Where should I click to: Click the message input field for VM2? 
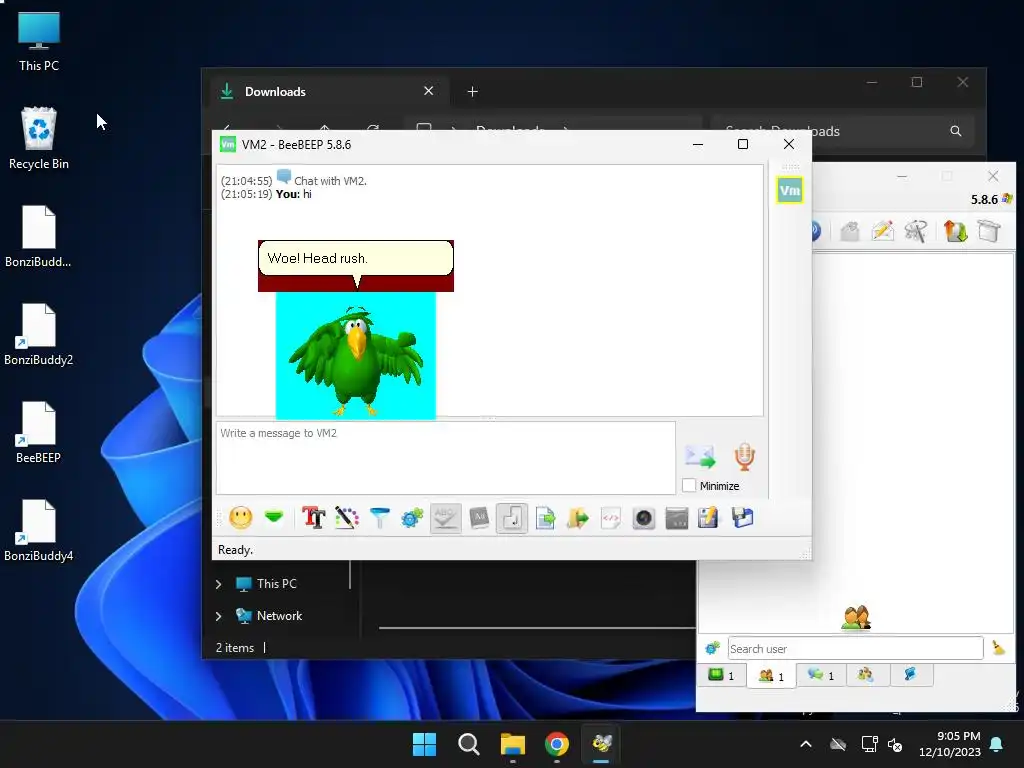[446, 458]
